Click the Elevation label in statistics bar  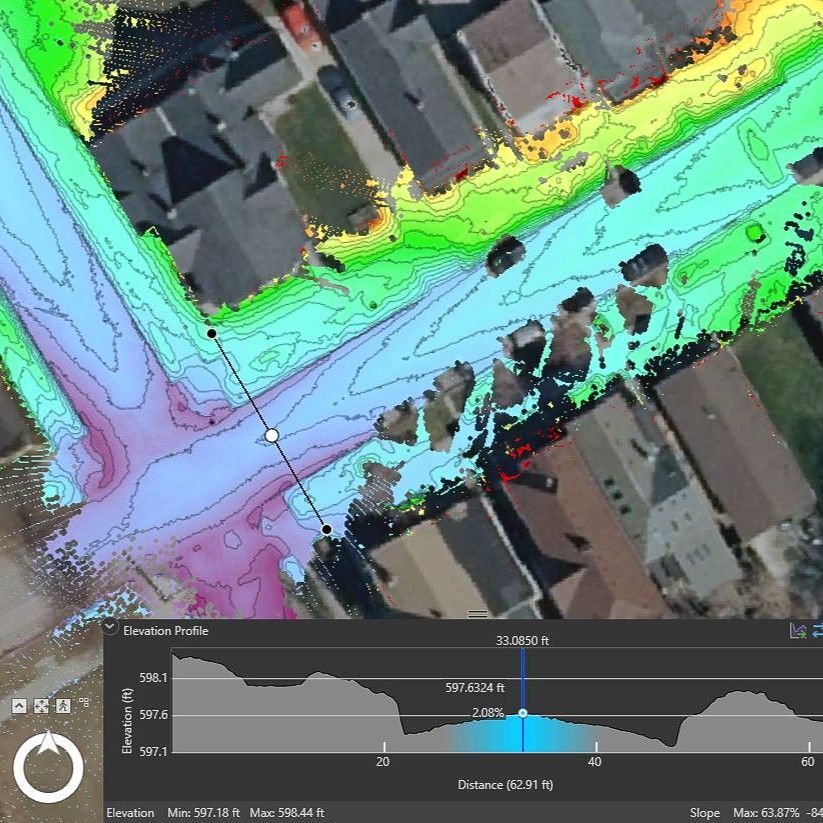(130, 812)
